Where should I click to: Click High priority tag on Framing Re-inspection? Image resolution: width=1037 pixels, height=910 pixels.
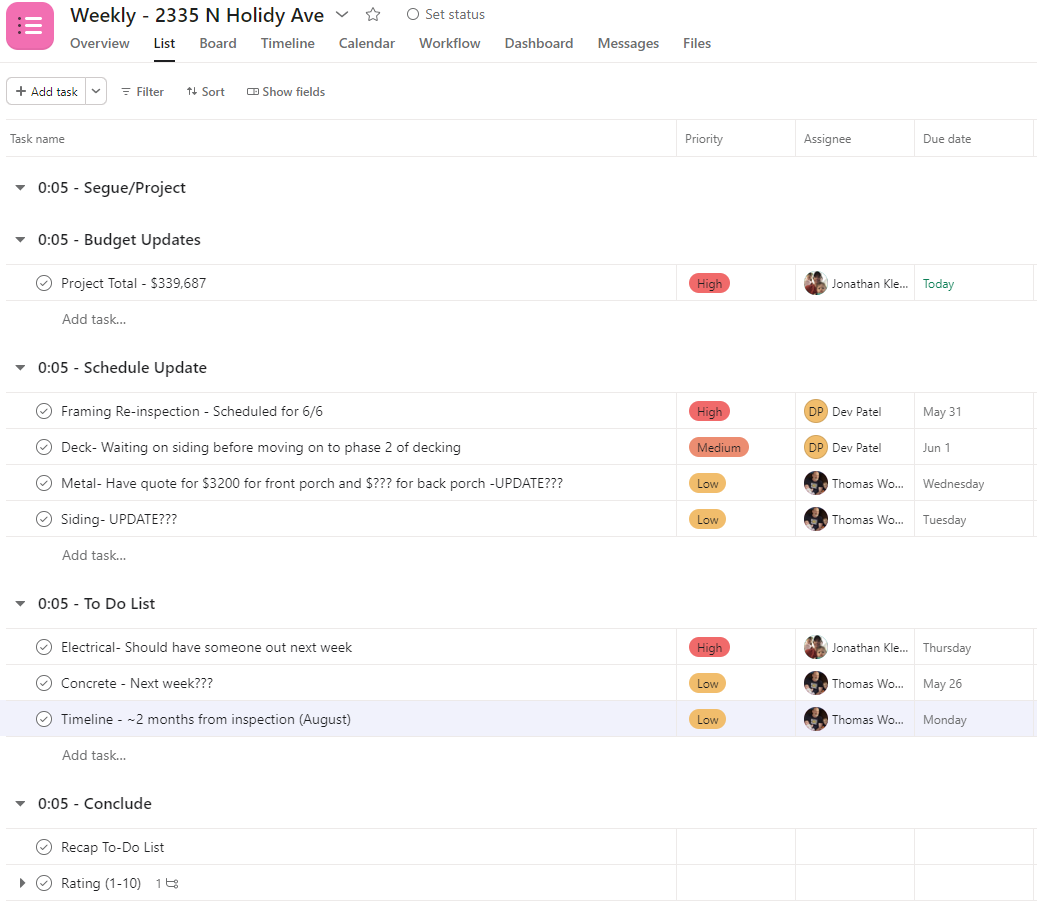click(709, 412)
